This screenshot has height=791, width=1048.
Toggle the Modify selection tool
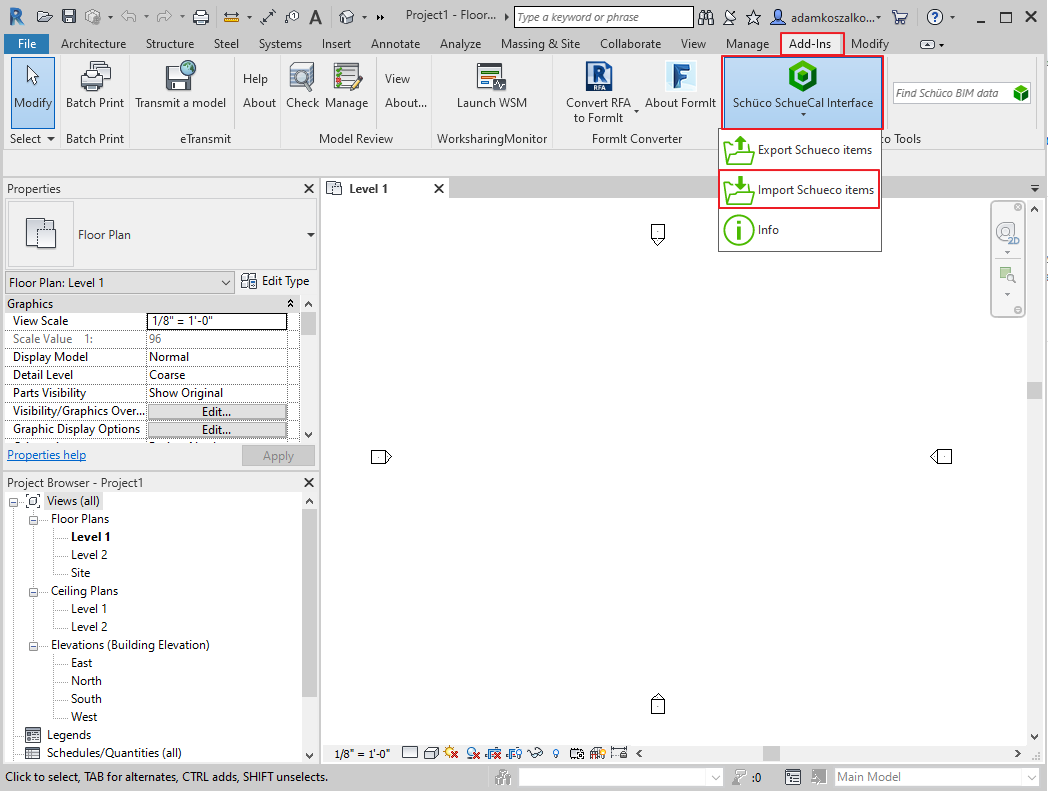(x=33, y=86)
